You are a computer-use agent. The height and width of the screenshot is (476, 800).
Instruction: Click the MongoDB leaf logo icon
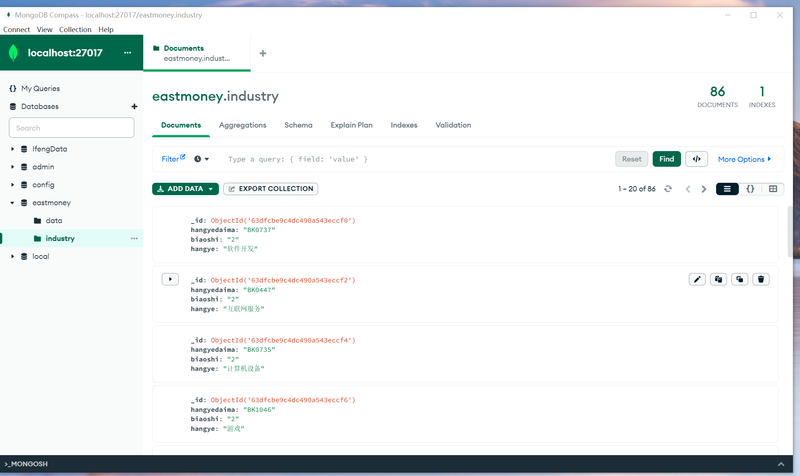tap(13, 53)
